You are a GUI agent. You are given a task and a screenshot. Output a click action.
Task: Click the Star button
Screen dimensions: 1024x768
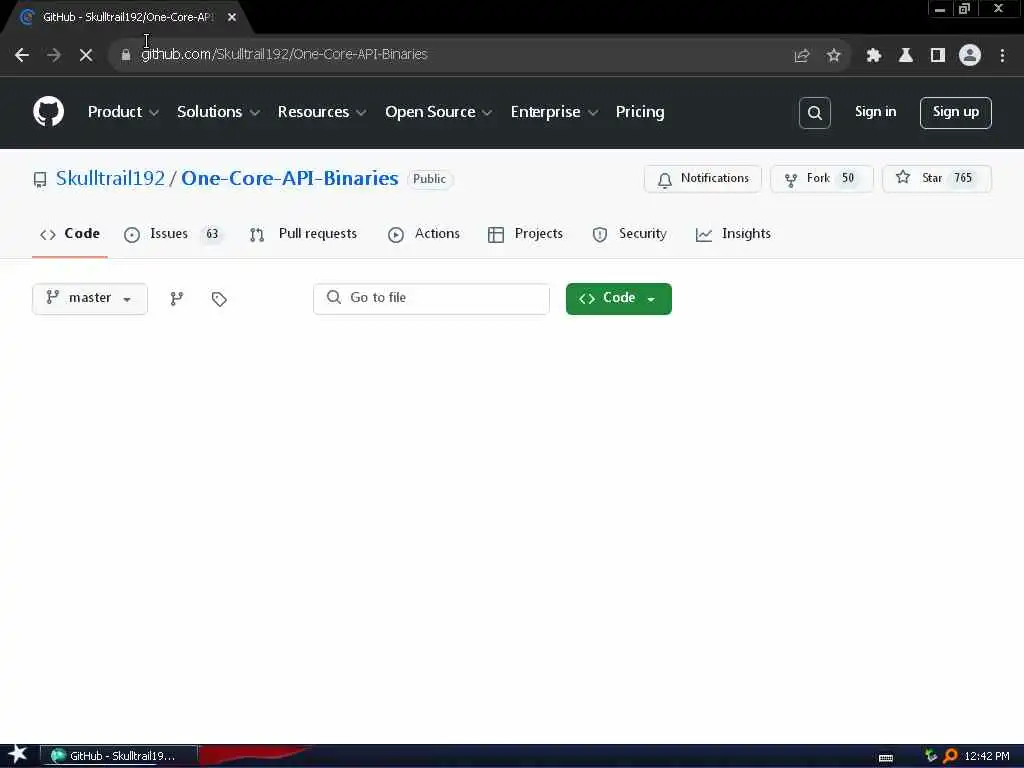coord(936,178)
